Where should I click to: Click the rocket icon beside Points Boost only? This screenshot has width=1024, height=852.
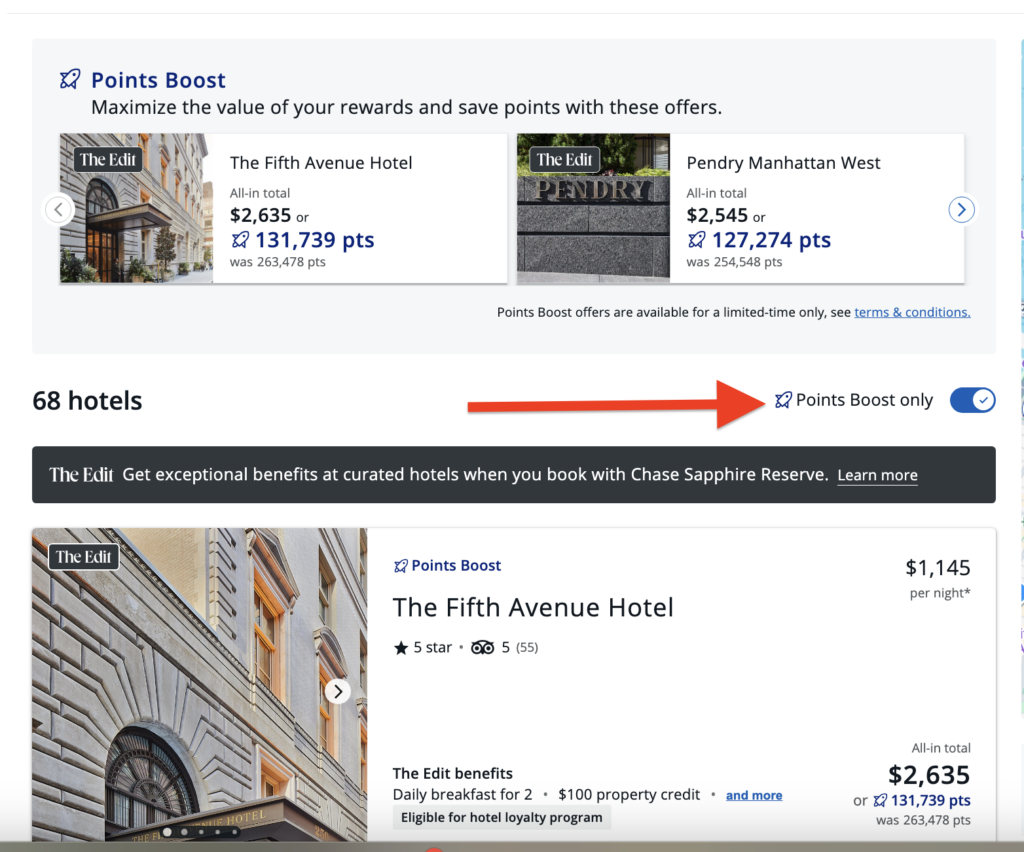click(783, 400)
